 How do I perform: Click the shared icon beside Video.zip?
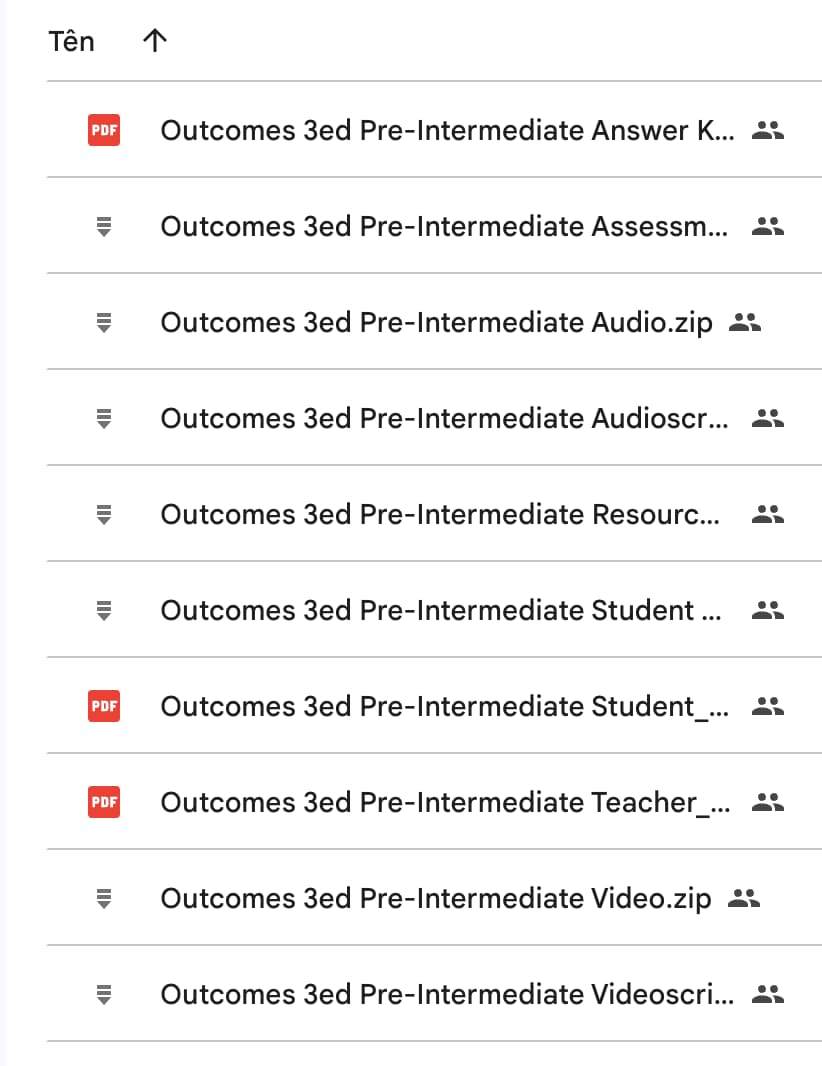[x=744, y=899]
